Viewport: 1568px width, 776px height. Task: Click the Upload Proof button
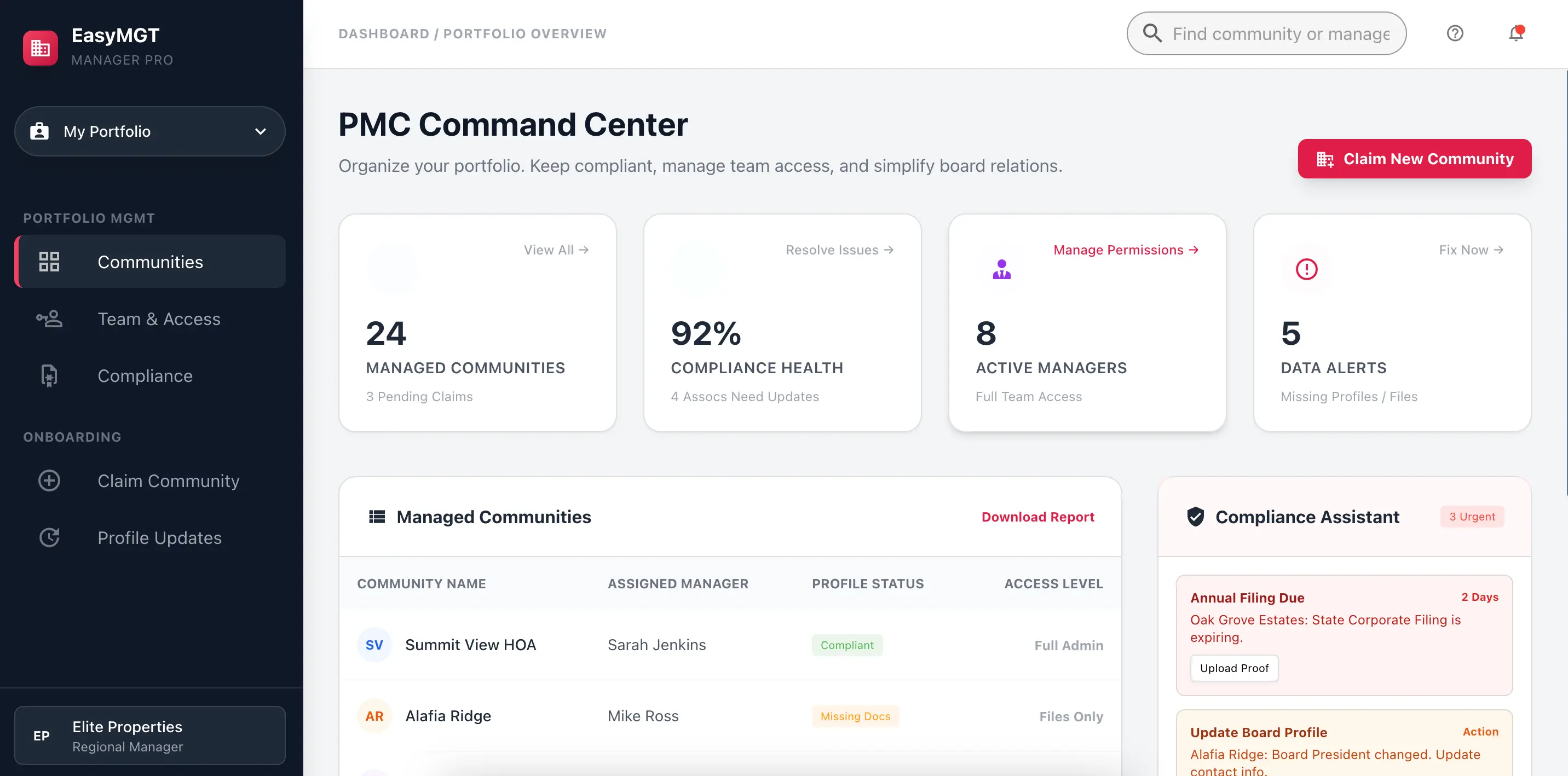click(x=1234, y=668)
